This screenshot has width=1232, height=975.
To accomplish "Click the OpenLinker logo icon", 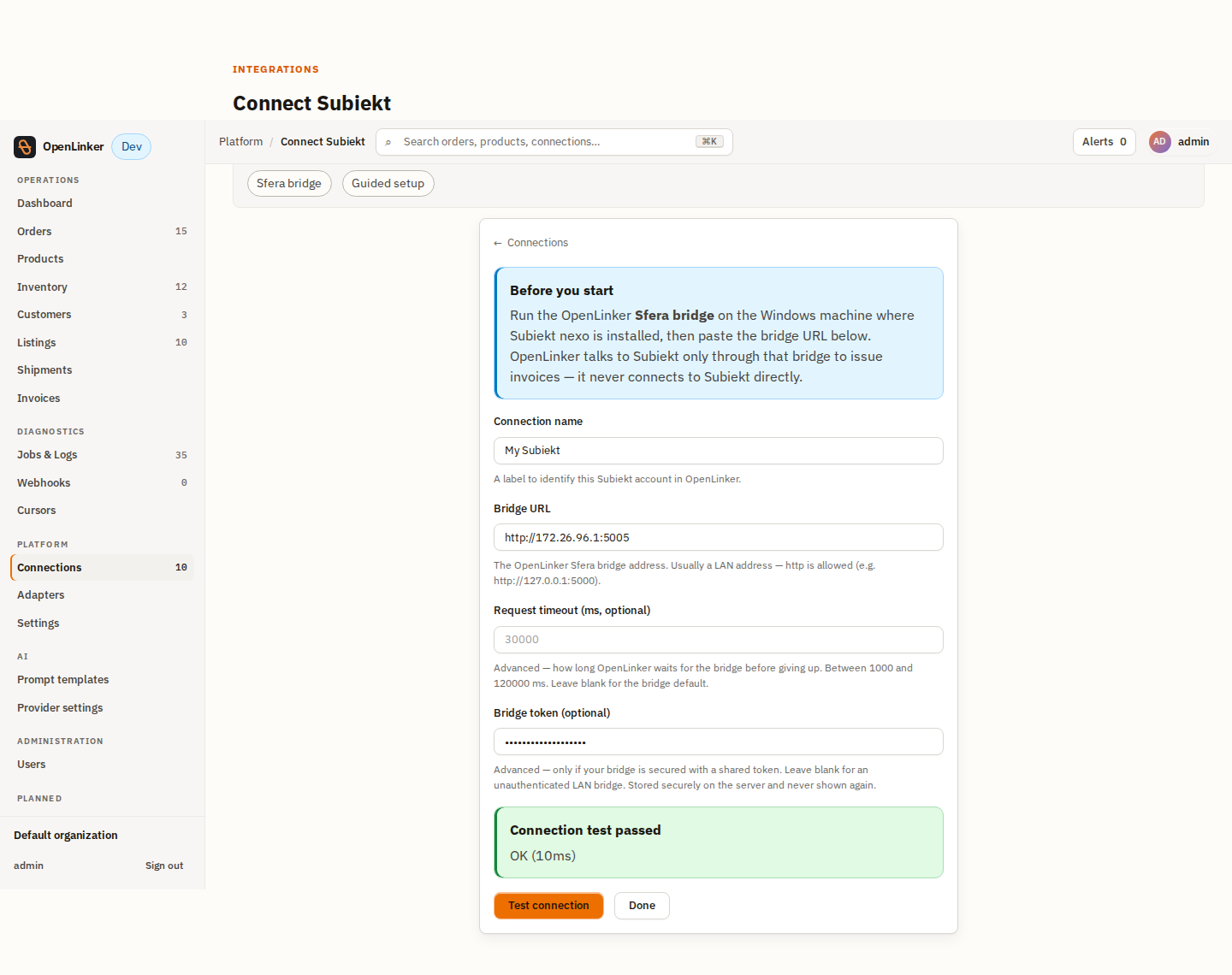I will click(x=25, y=147).
